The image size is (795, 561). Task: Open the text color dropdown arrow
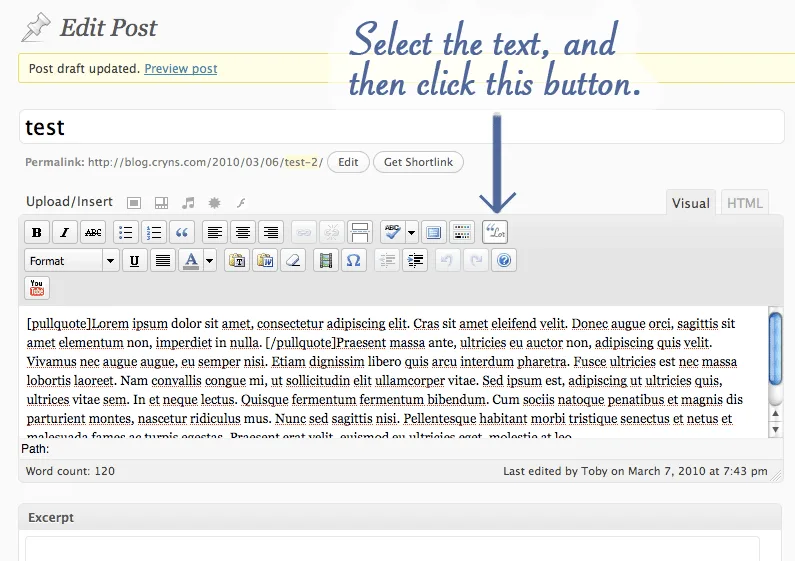[209, 261]
